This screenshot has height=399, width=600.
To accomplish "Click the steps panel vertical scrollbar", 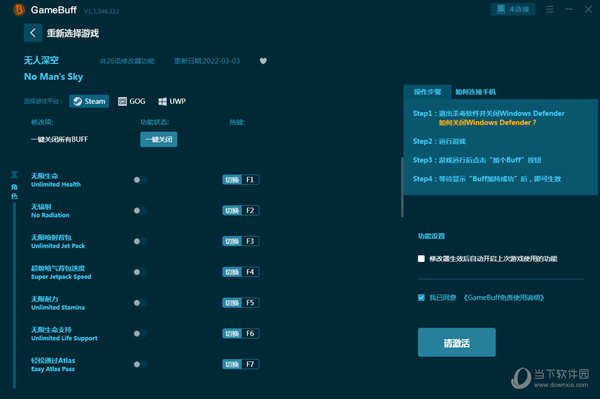I will point(402,187).
